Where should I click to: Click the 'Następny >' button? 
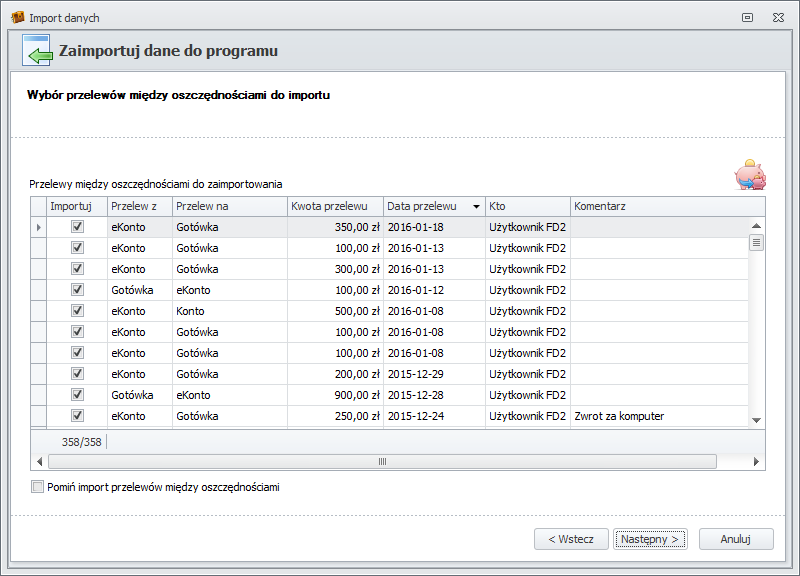coord(650,539)
